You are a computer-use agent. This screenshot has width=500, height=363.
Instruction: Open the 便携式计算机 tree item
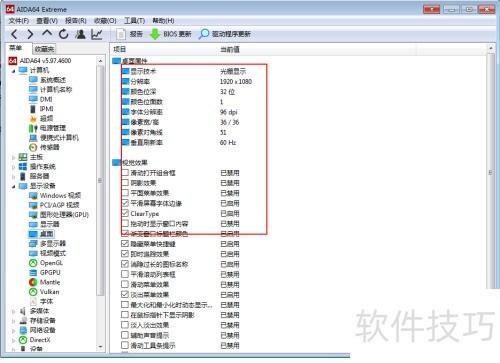tap(54, 138)
